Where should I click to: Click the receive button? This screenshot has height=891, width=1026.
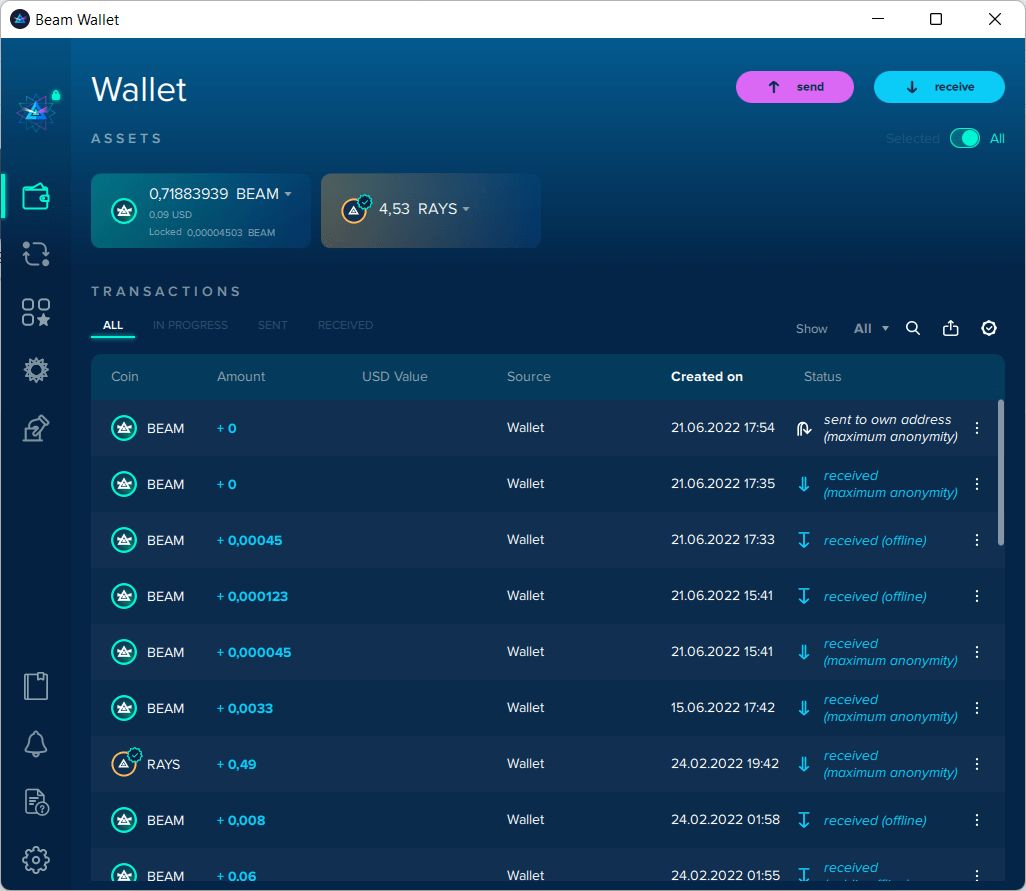pos(938,87)
